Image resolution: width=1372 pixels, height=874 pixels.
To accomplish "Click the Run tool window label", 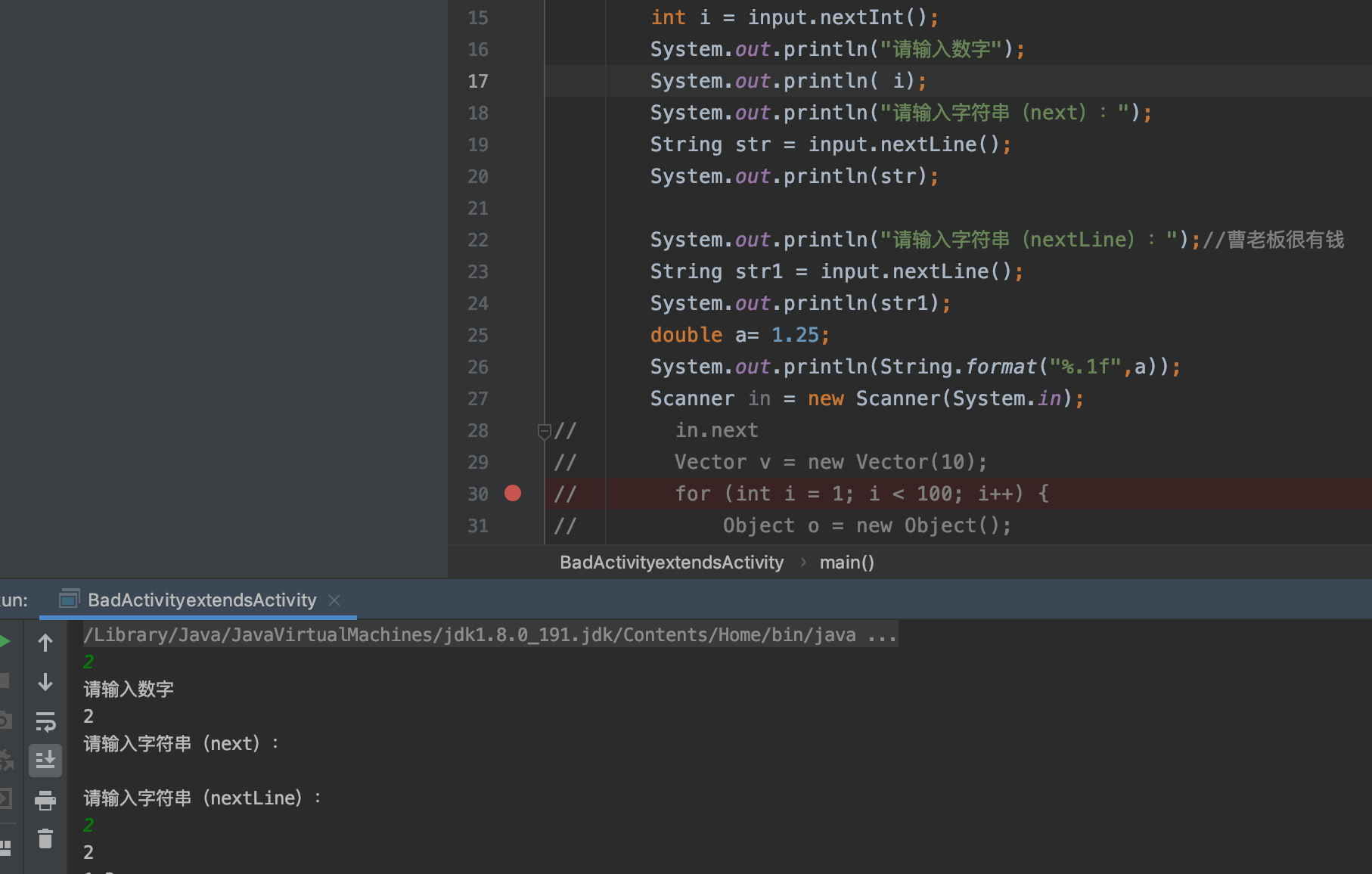I will (11, 600).
